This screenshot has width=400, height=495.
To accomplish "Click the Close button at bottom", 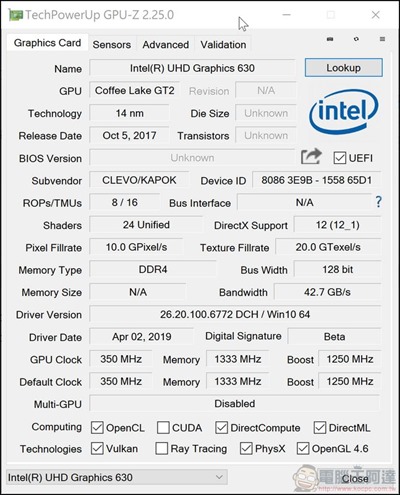I will point(355,479).
